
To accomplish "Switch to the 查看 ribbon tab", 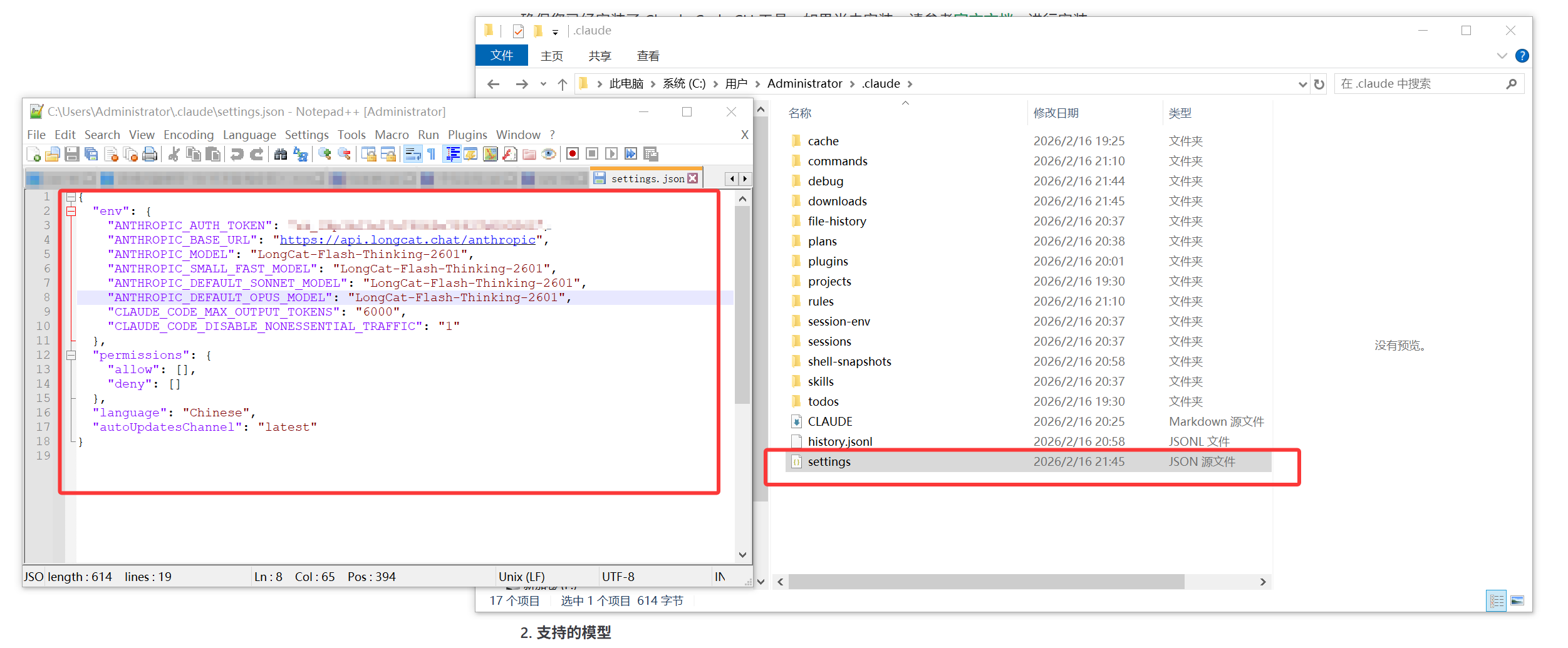I will click(x=648, y=56).
